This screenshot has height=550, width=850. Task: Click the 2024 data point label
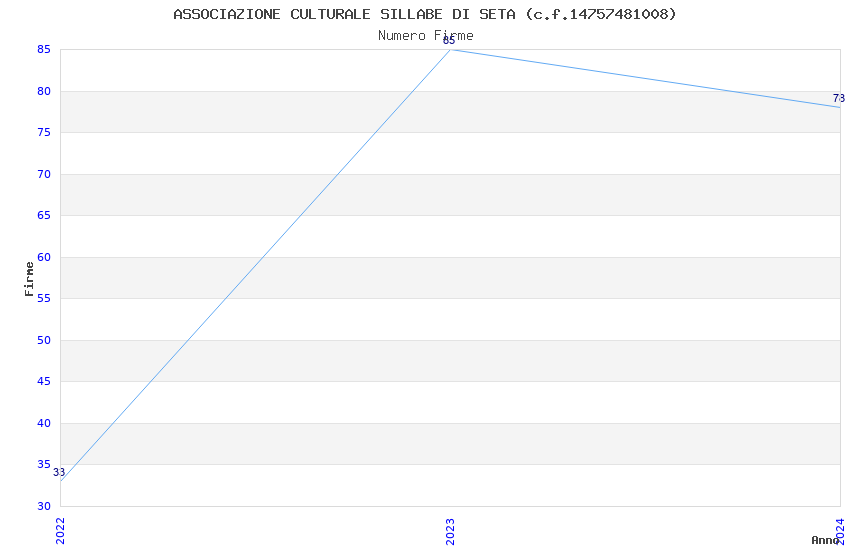(x=839, y=99)
